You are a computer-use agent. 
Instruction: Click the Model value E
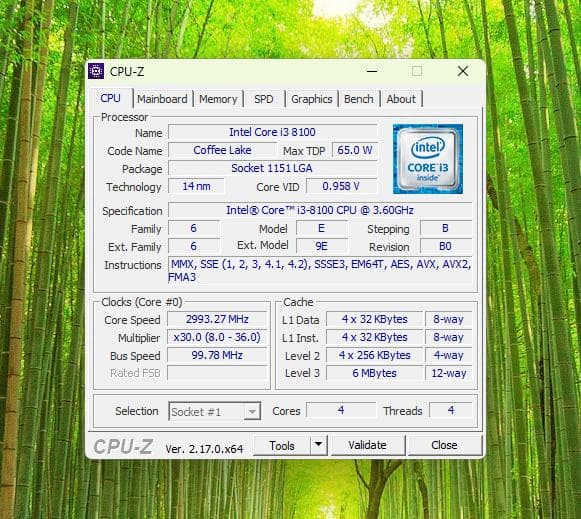(x=322, y=228)
